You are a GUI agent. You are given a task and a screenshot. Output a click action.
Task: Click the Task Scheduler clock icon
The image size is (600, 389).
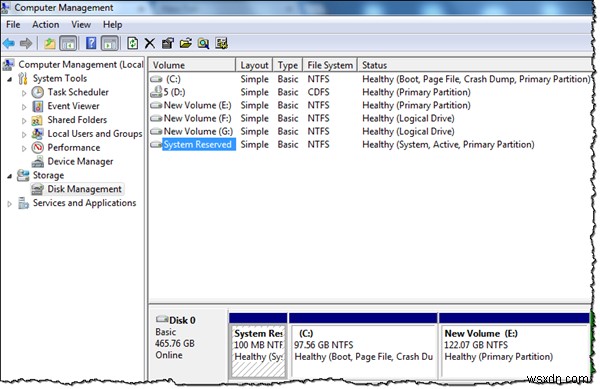[x=38, y=92]
